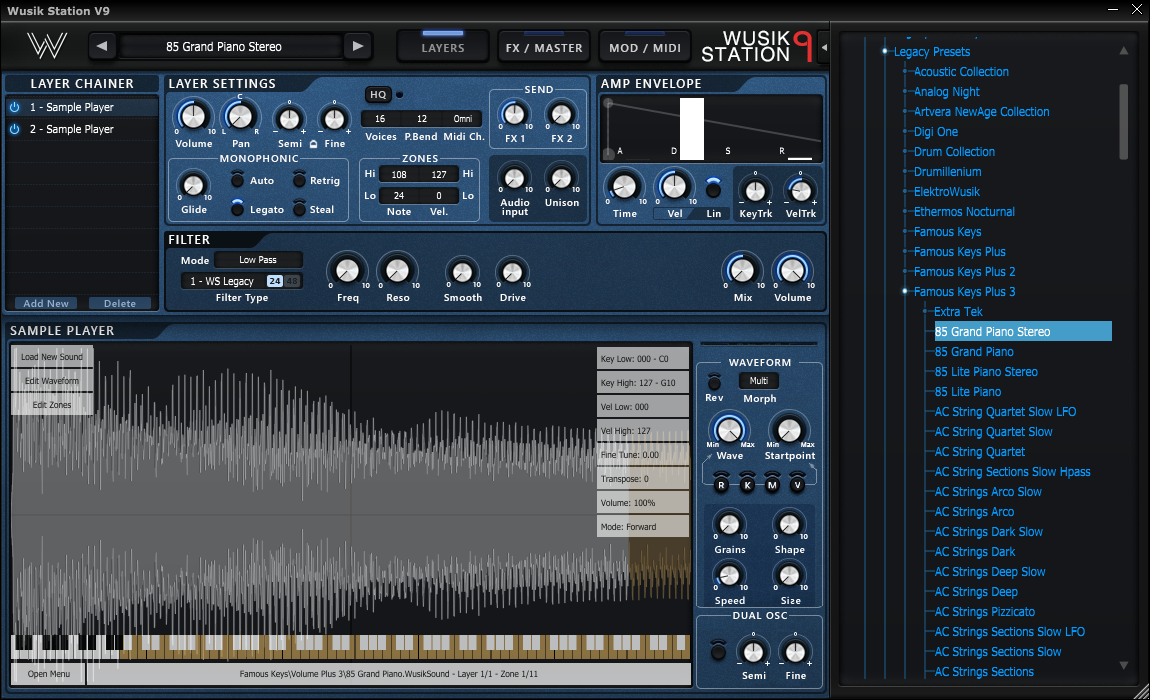Click the Glide knob
The height and width of the screenshot is (700, 1150).
coord(193,185)
